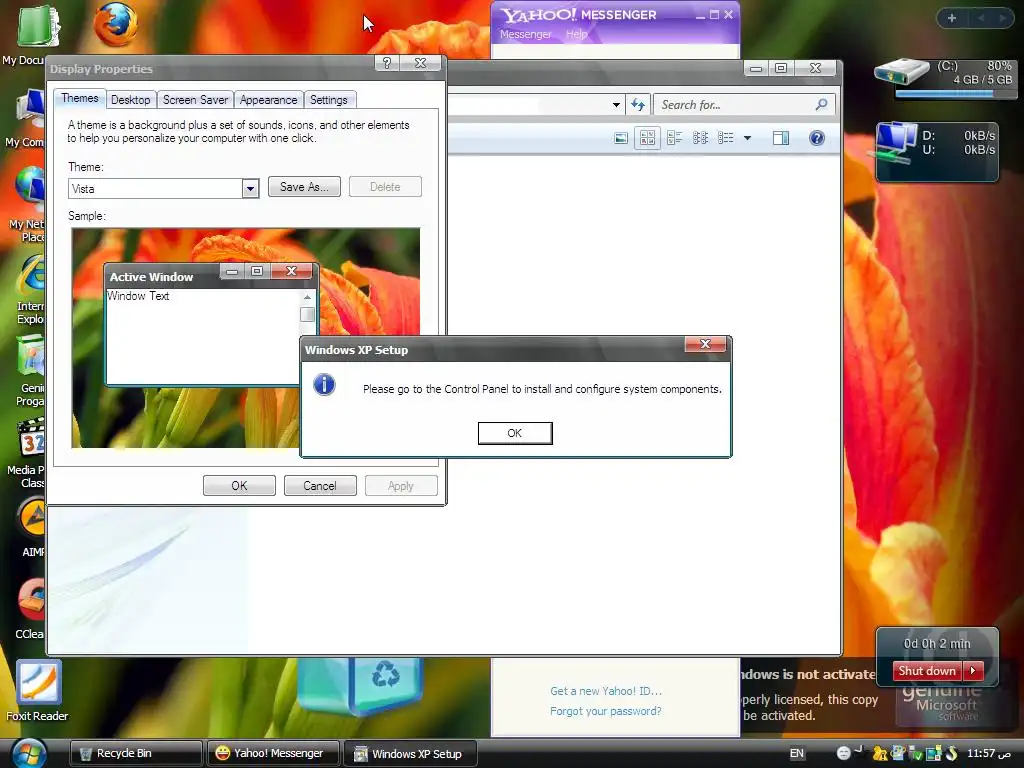1024x768 pixels.
Task: Click the EN language indicator
Action: click(797, 753)
